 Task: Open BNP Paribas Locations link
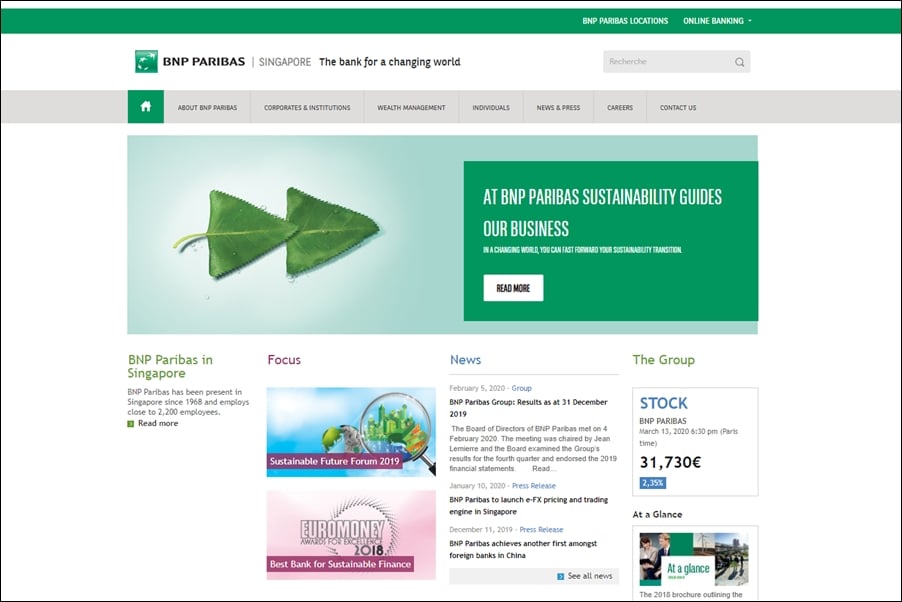tap(625, 21)
